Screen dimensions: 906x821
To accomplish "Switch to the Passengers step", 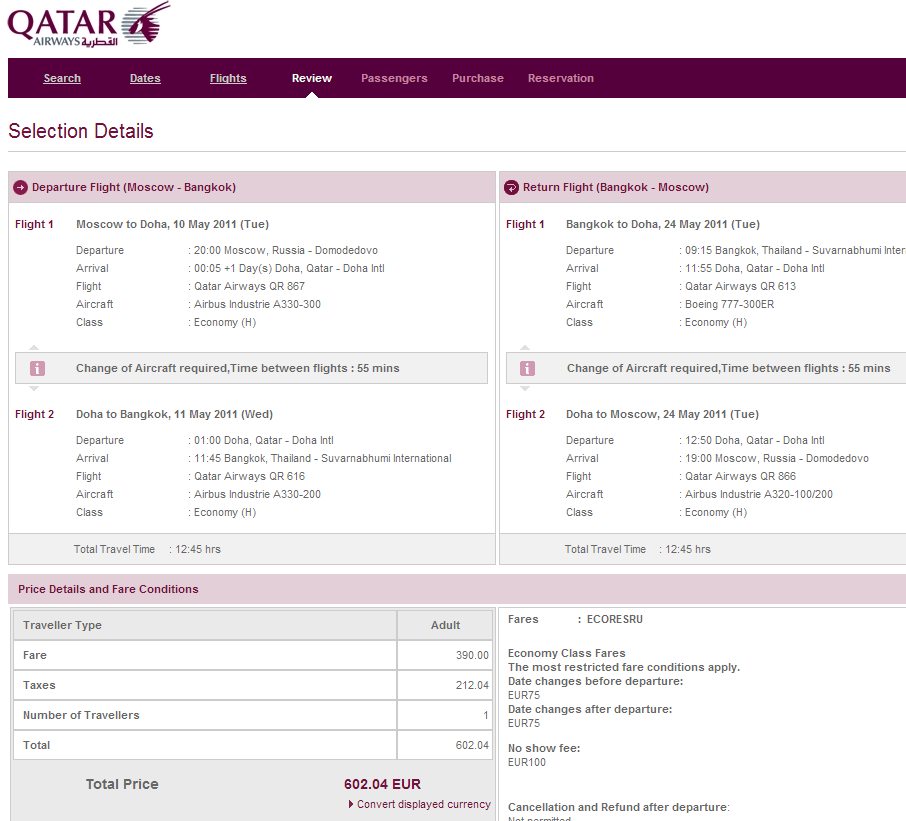I will pyautogui.click(x=394, y=78).
